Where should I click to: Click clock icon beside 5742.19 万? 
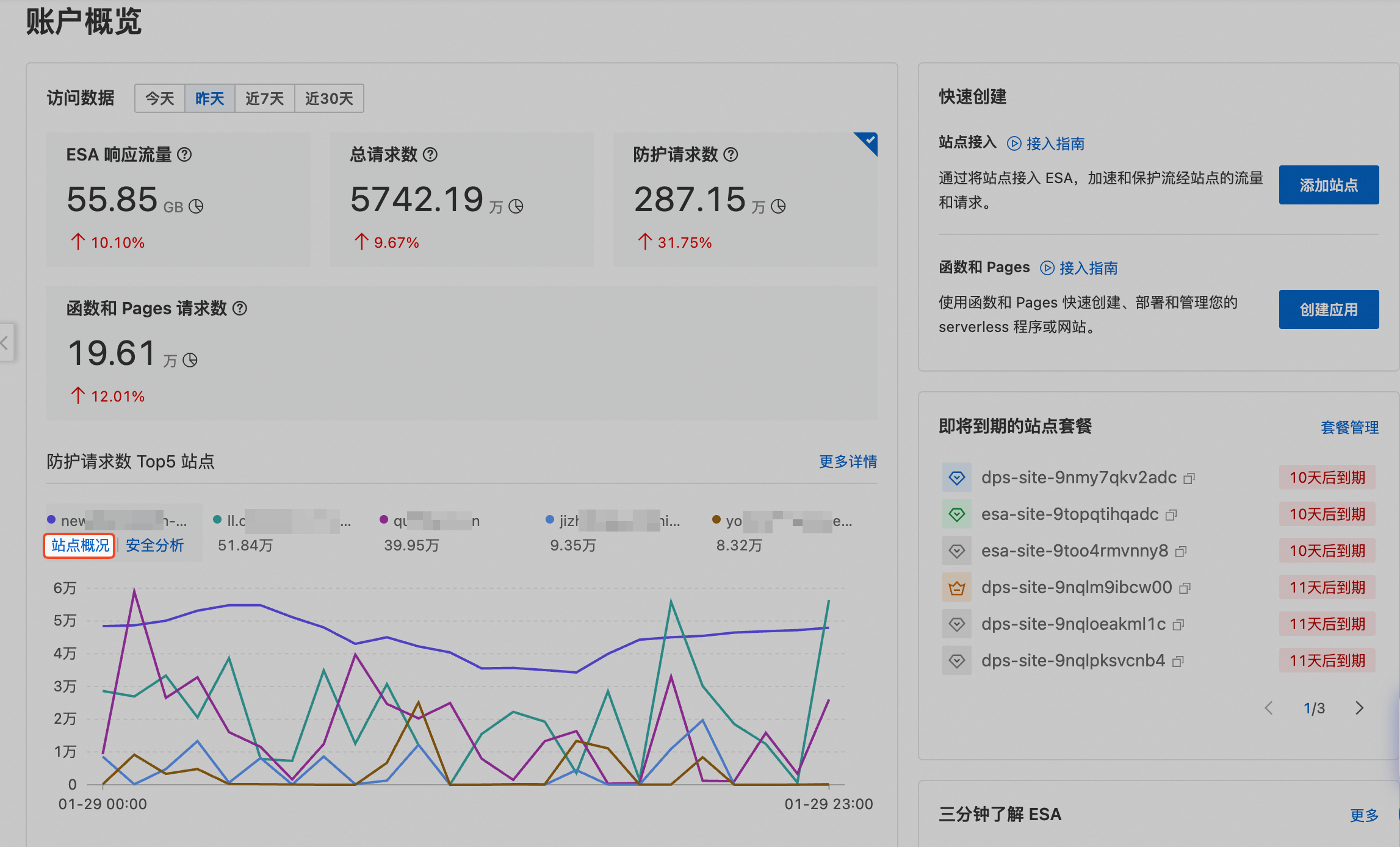click(x=516, y=207)
